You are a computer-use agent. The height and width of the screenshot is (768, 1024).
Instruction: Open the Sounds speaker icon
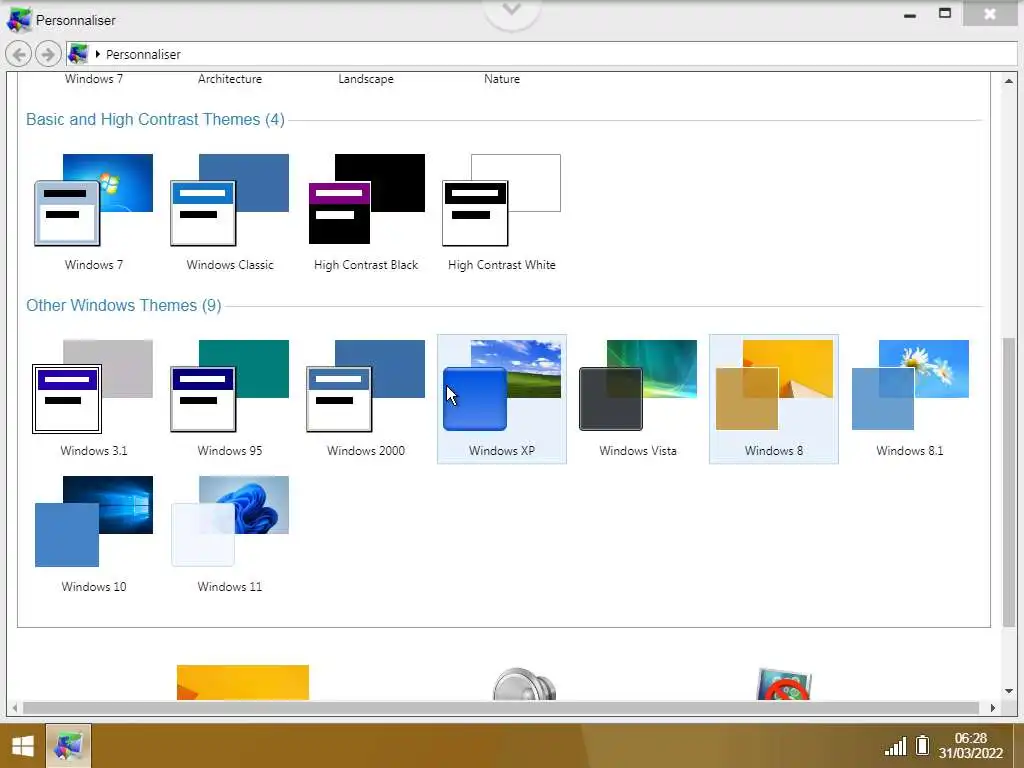coord(524,684)
